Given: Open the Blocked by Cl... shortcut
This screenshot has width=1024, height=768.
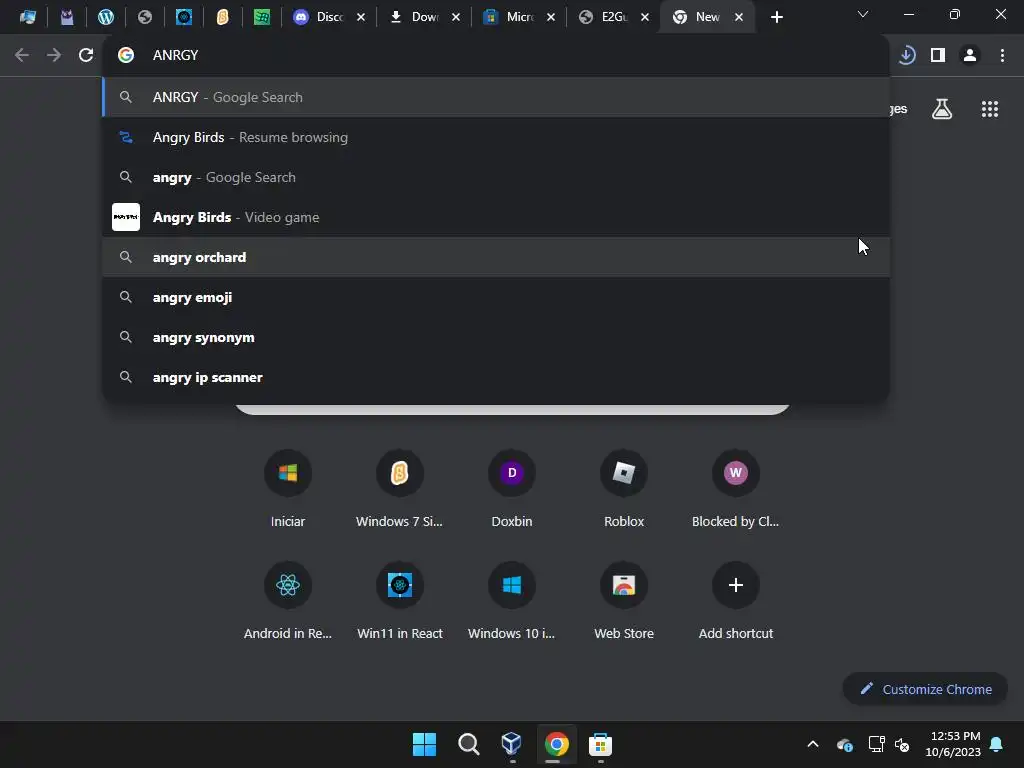Looking at the screenshot, I should (735, 488).
